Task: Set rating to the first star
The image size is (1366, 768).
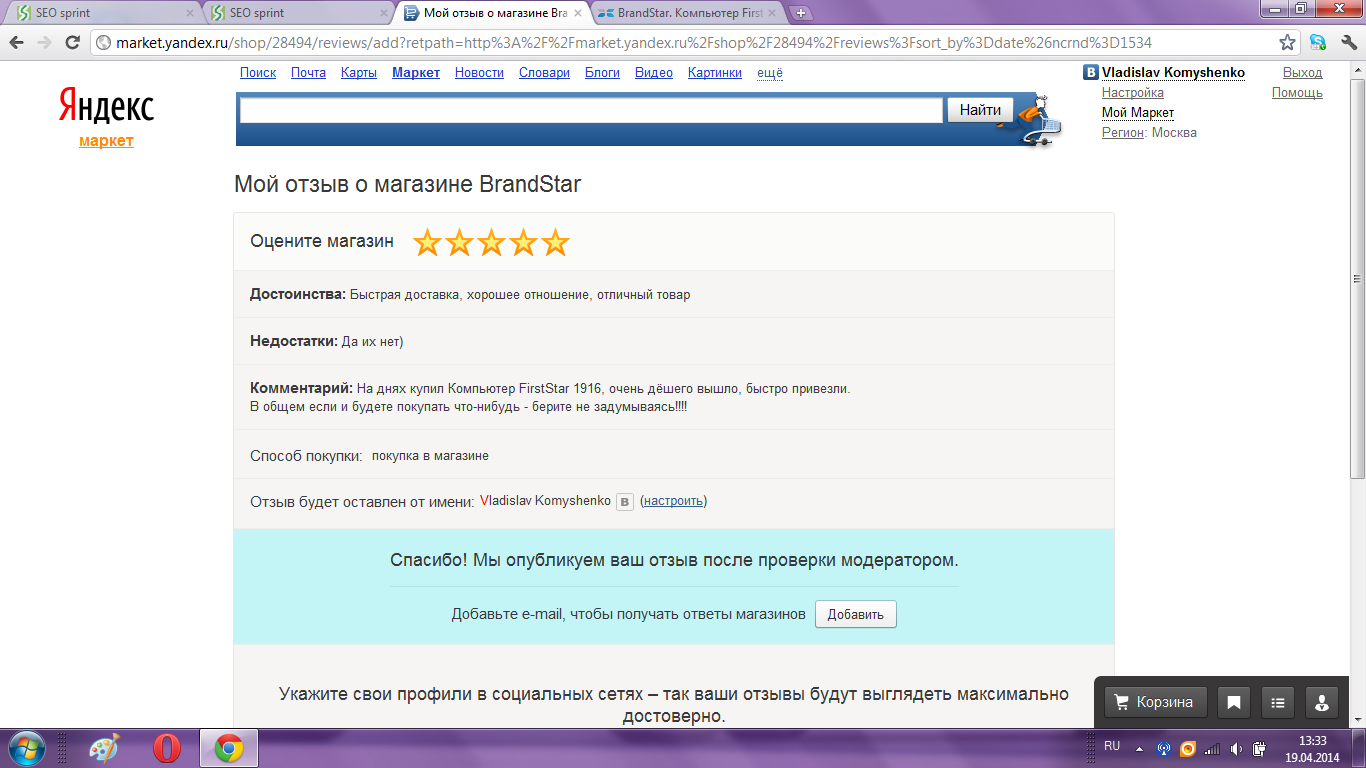Action: point(427,242)
